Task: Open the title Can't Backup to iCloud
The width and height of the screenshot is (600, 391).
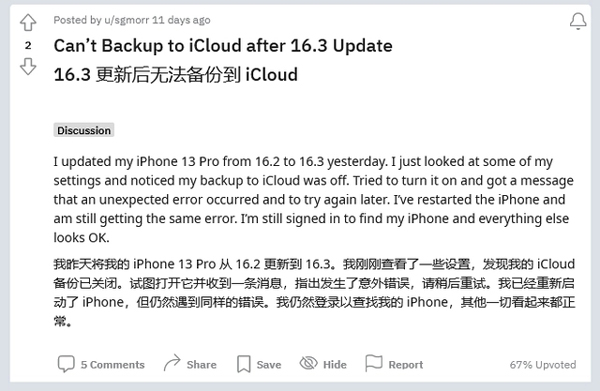Action: click(223, 46)
